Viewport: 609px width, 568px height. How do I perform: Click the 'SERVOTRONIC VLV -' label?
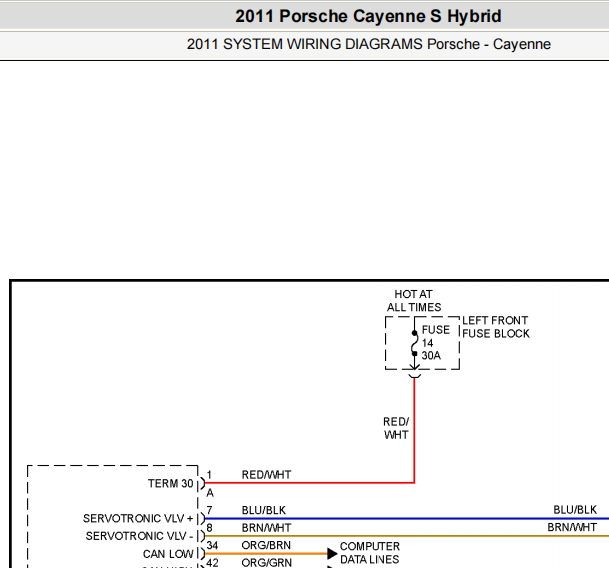tap(139, 536)
